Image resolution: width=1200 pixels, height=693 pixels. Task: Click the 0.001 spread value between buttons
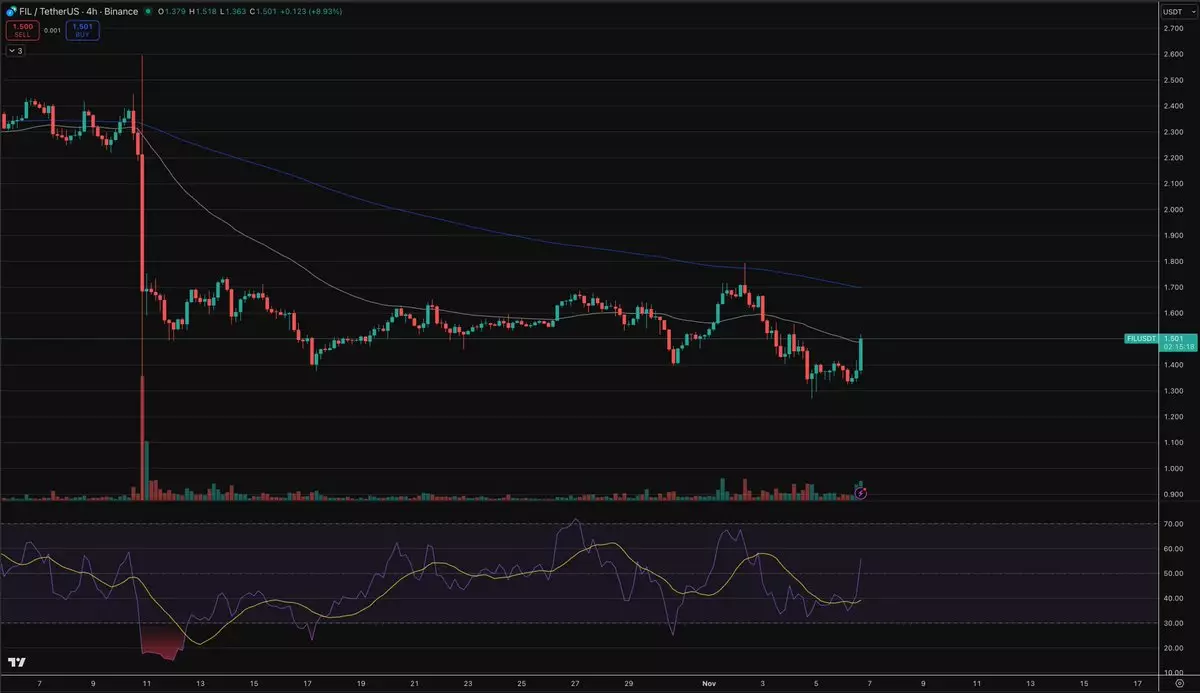click(x=51, y=30)
